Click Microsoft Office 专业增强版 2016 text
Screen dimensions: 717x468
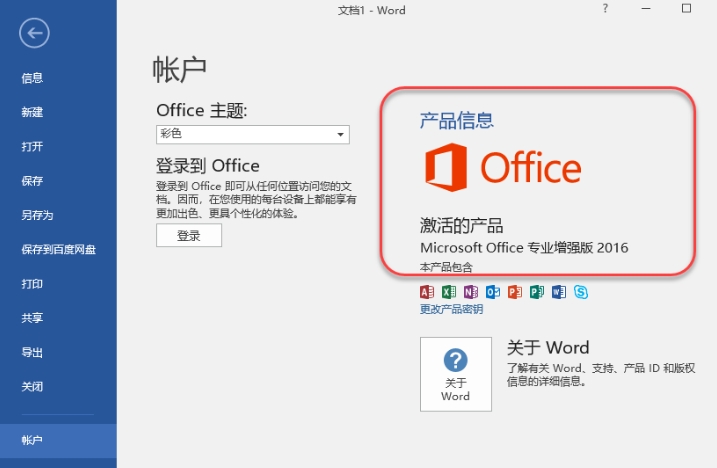pyautogui.click(x=524, y=247)
